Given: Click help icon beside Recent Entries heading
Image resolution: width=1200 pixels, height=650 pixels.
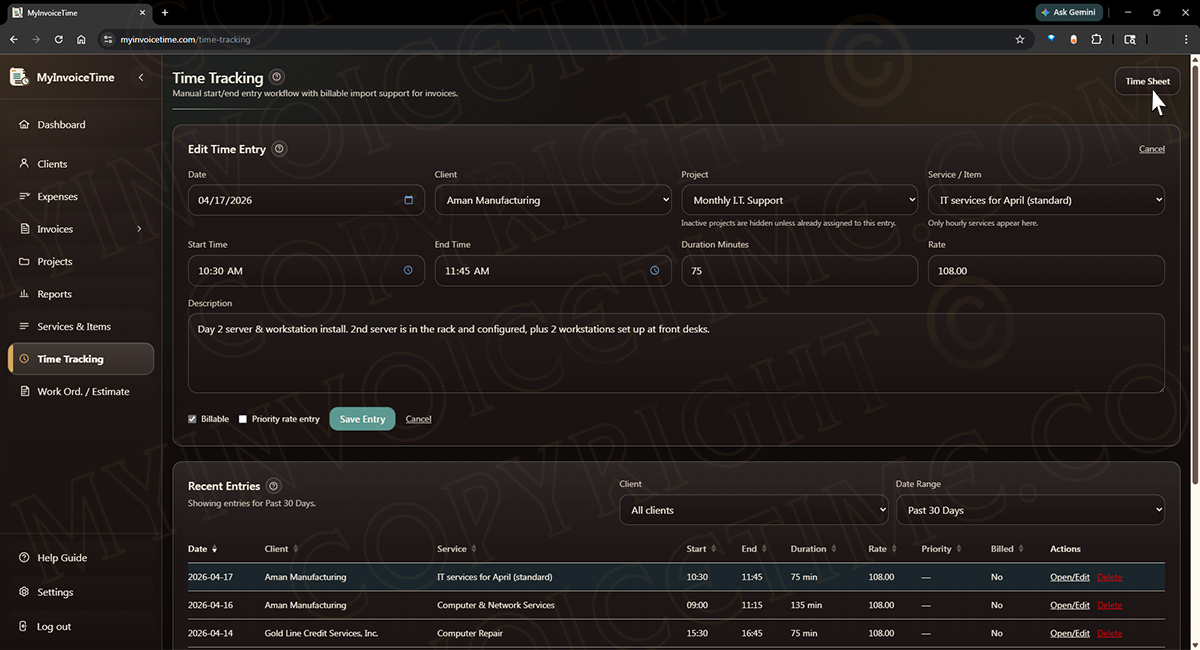Looking at the screenshot, I should [x=274, y=486].
